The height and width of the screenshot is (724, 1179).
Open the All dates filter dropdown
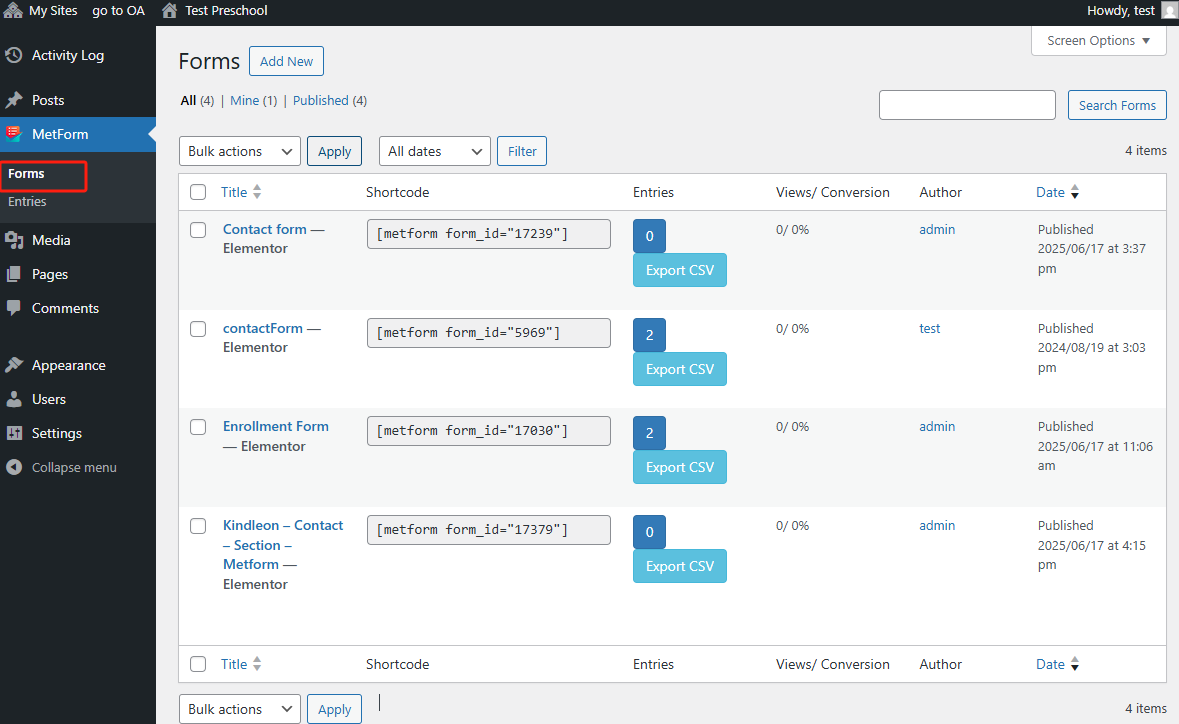click(434, 151)
